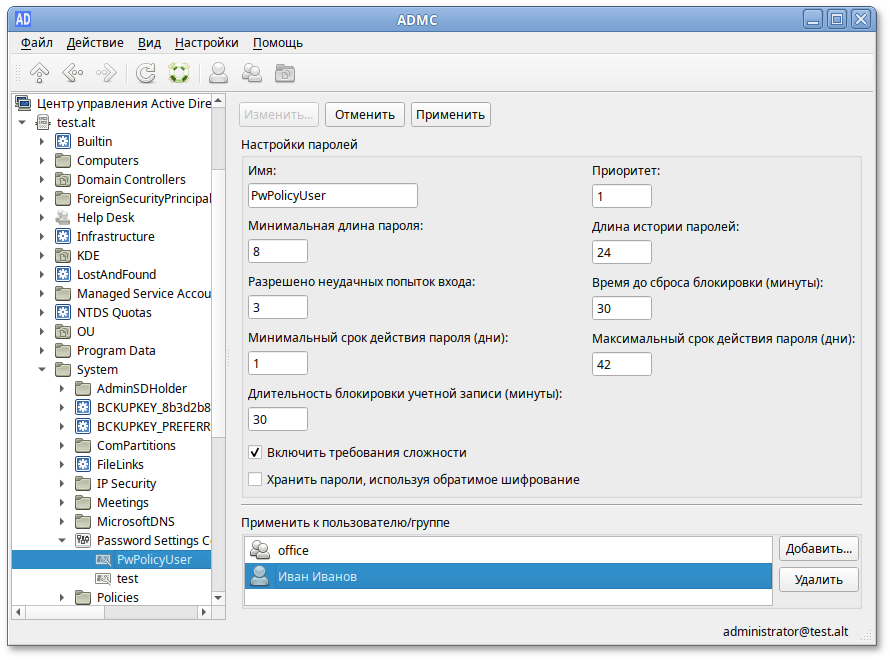Open the Действие menu
Viewport: 890px width, 660px height.
point(95,43)
